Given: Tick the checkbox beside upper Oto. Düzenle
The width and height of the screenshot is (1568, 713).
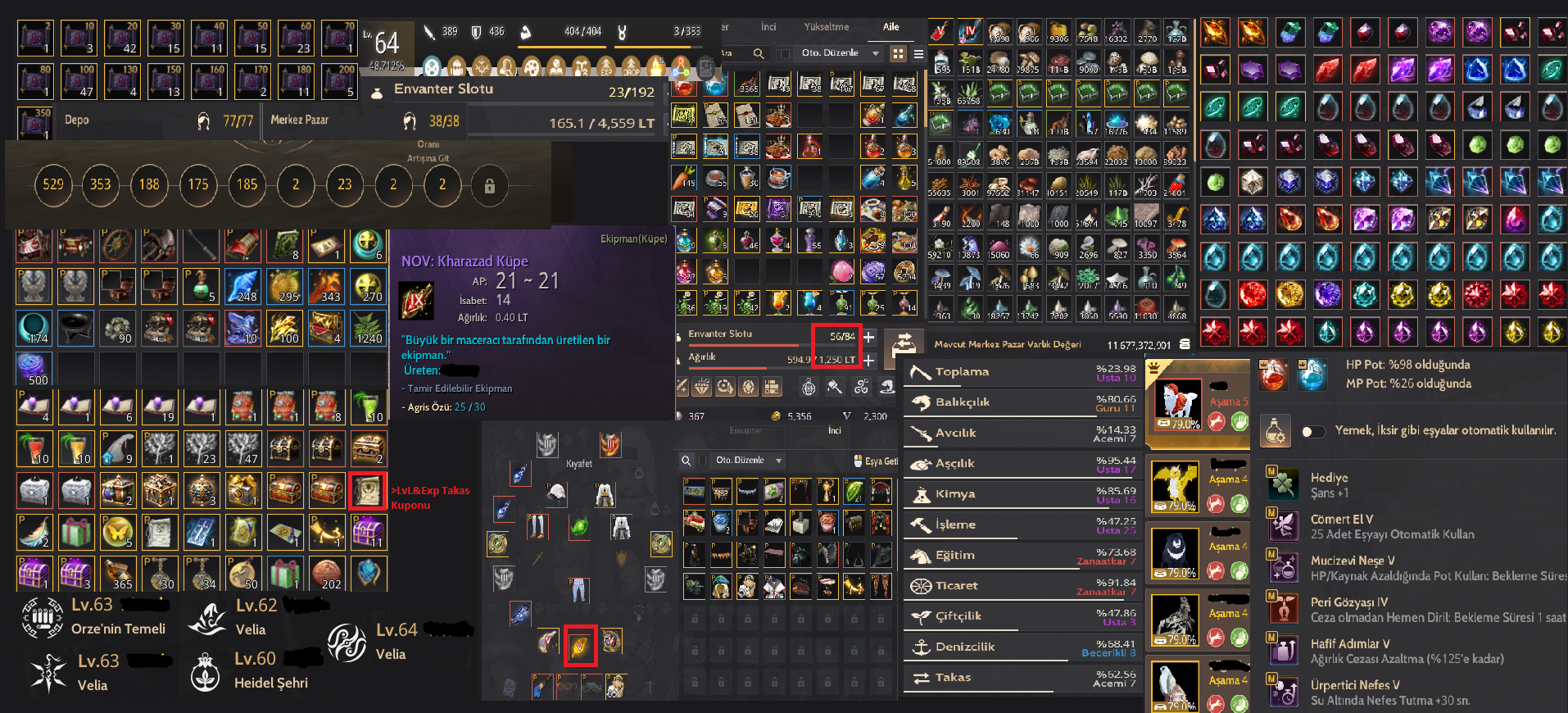Looking at the screenshot, I should [786, 53].
